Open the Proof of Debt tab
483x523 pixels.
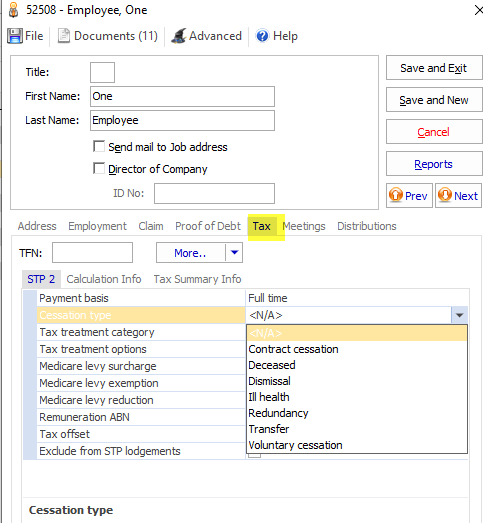208,226
